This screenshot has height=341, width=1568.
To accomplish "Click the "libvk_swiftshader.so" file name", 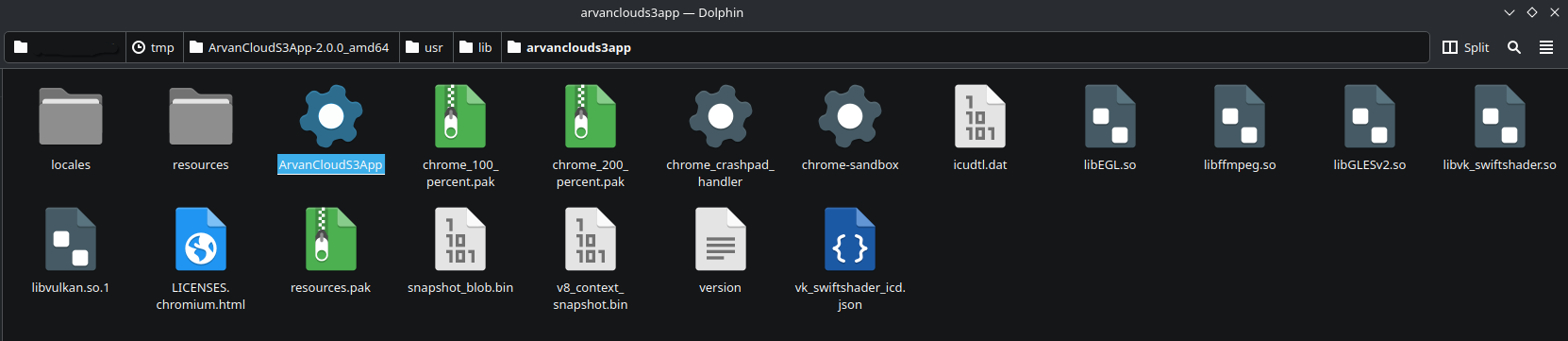I will (x=1500, y=164).
